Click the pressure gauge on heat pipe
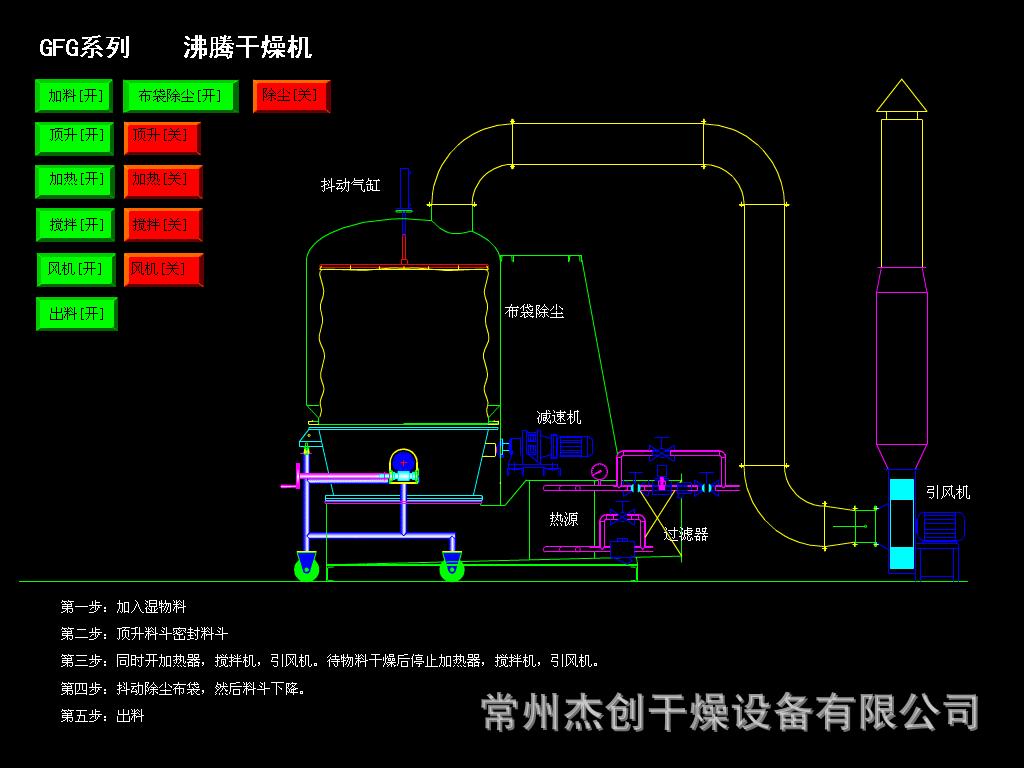Image resolution: width=1024 pixels, height=768 pixels. [598, 472]
